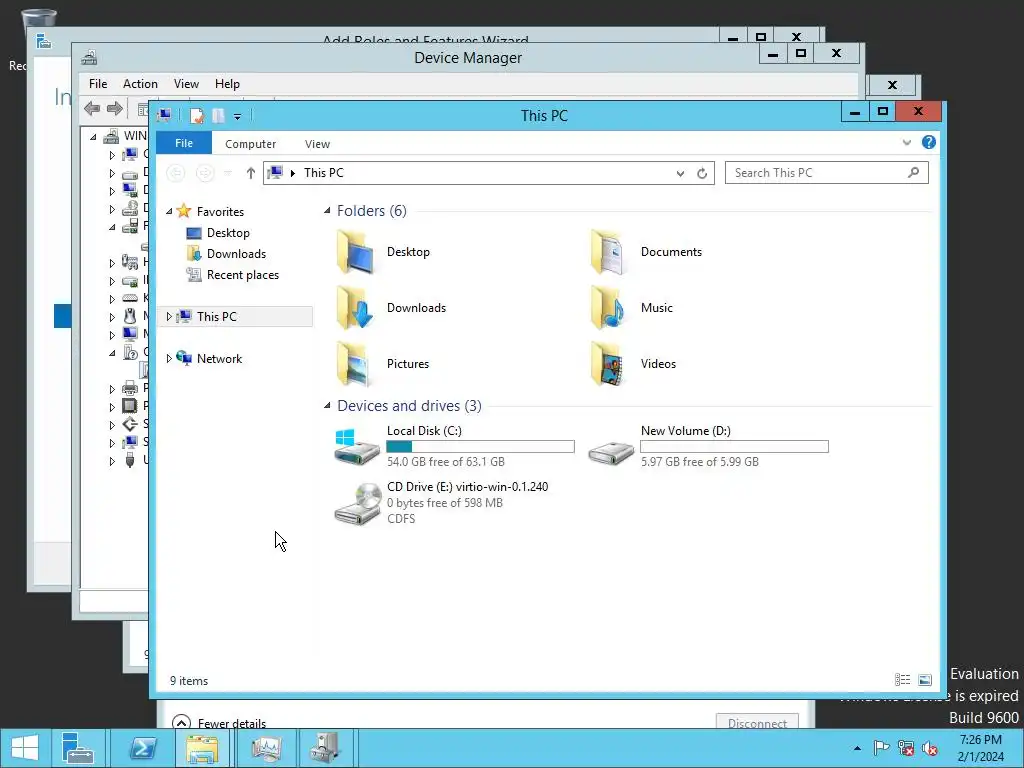Click the search magnifier icon
Viewport: 1024px width, 768px height.
point(914,172)
